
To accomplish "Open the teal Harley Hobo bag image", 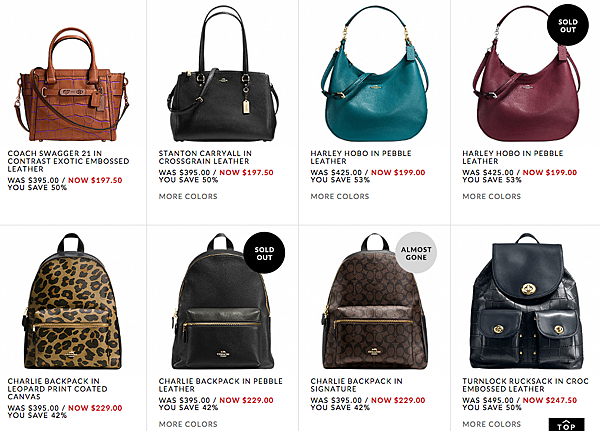I will tap(375, 74).
